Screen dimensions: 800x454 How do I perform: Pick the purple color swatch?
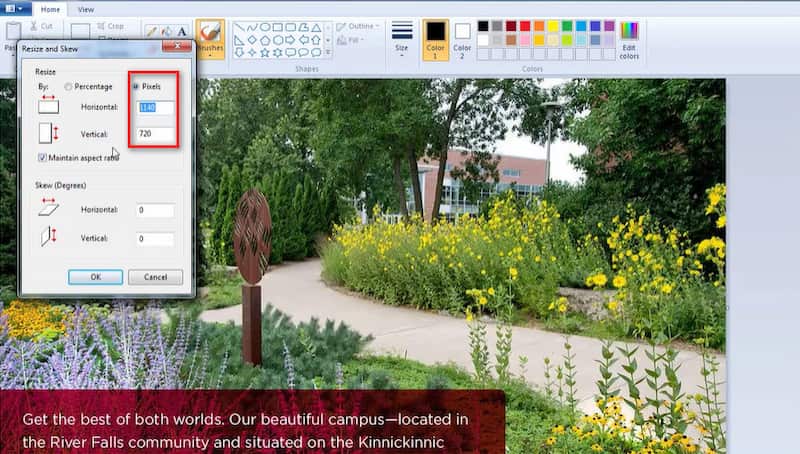[609, 26]
